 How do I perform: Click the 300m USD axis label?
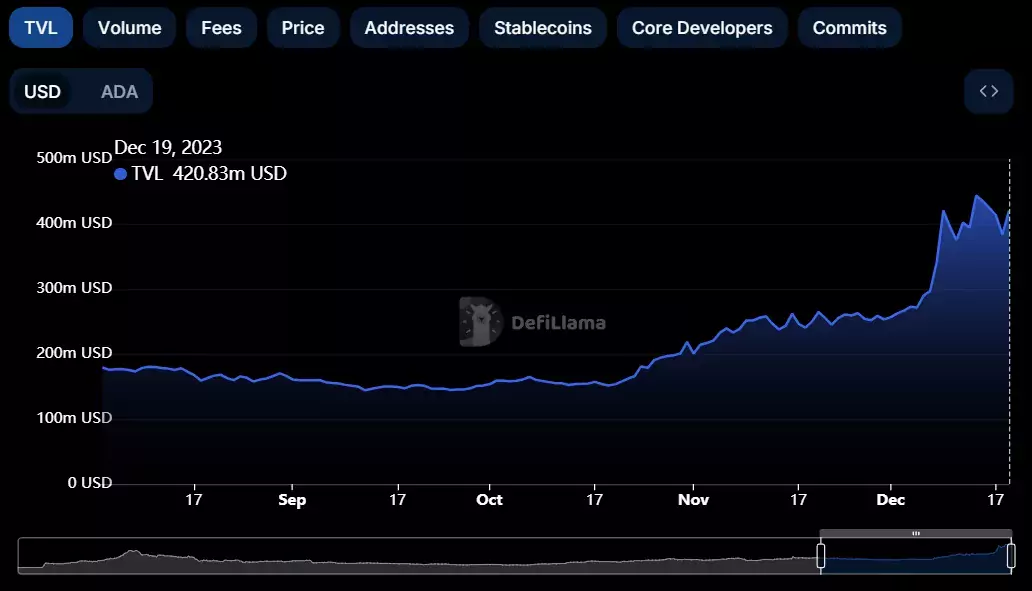click(74, 288)
